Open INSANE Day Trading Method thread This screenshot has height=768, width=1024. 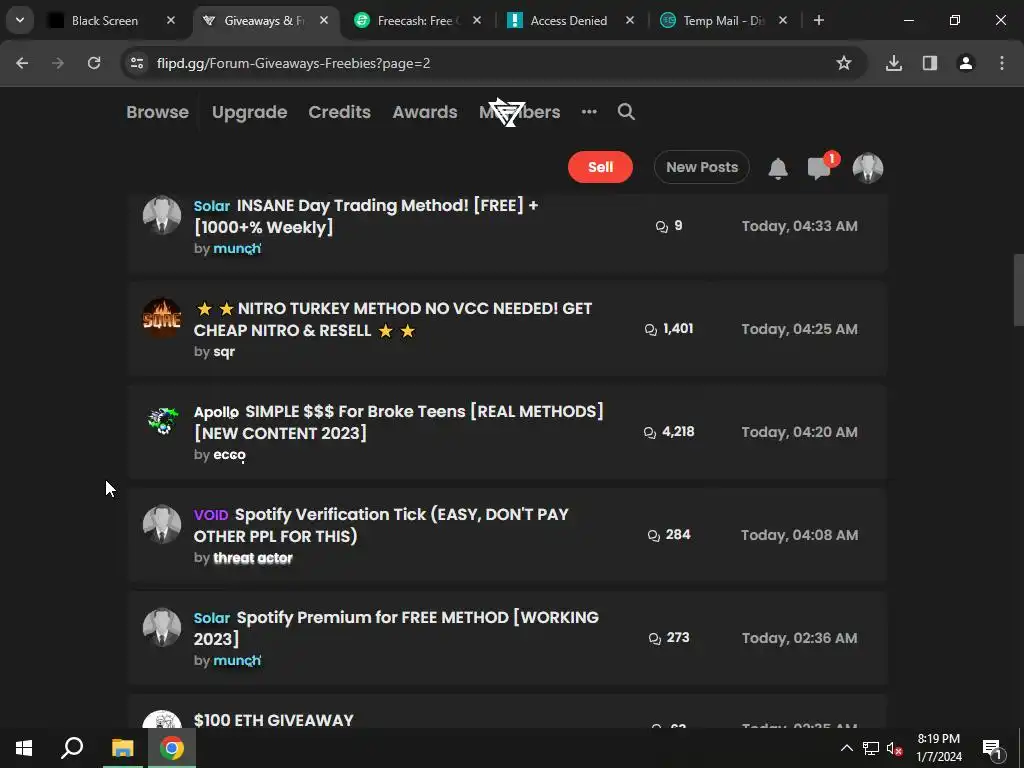pos(366,216)
